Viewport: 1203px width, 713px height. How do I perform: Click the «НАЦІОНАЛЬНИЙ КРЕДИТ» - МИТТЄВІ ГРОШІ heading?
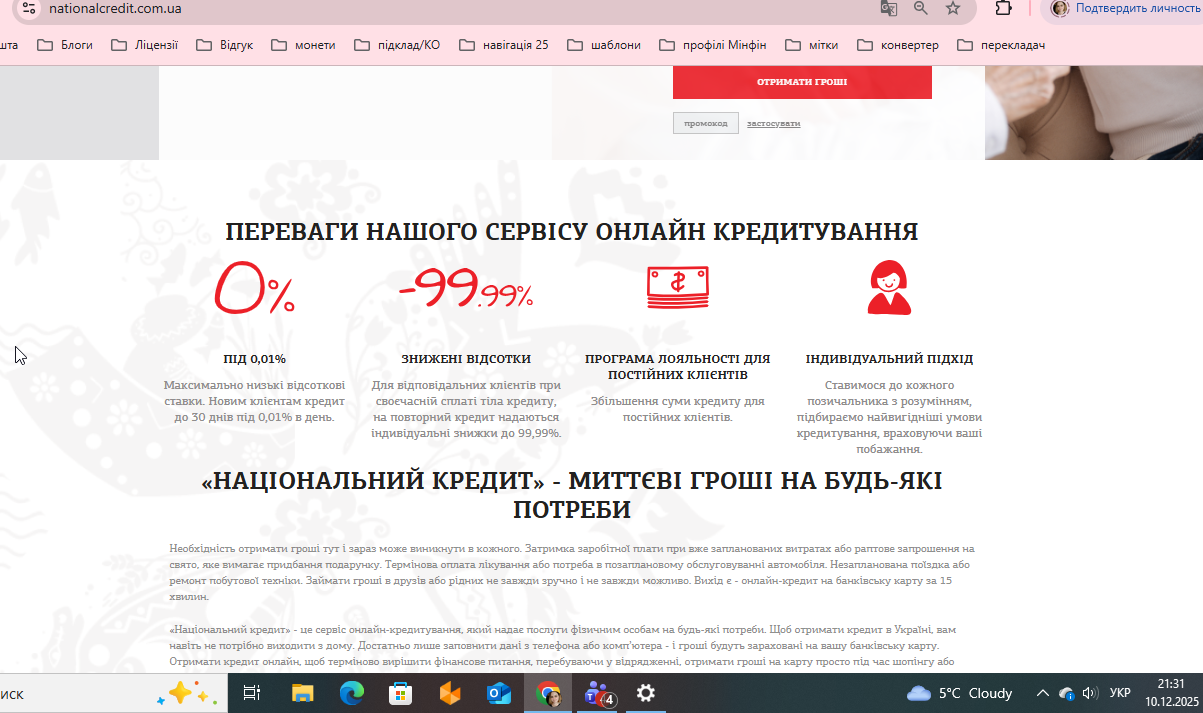(571, 495)
